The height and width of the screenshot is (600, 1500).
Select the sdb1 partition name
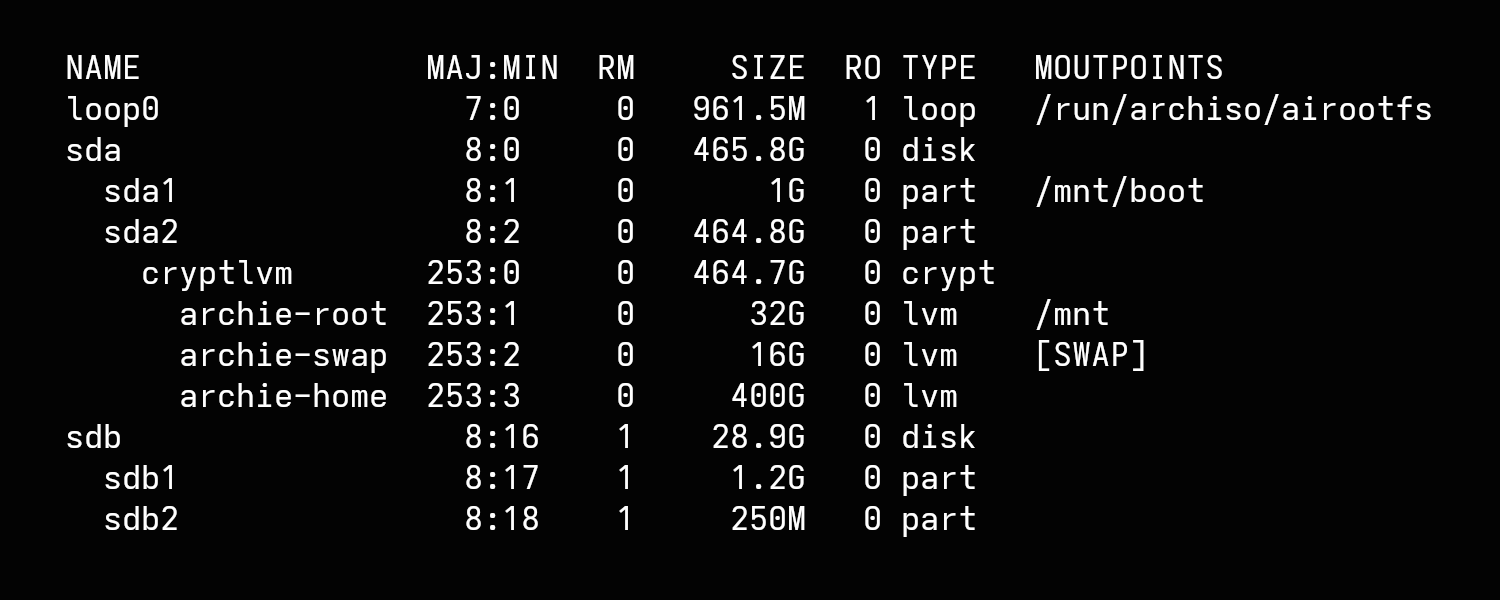click(140, 478)
